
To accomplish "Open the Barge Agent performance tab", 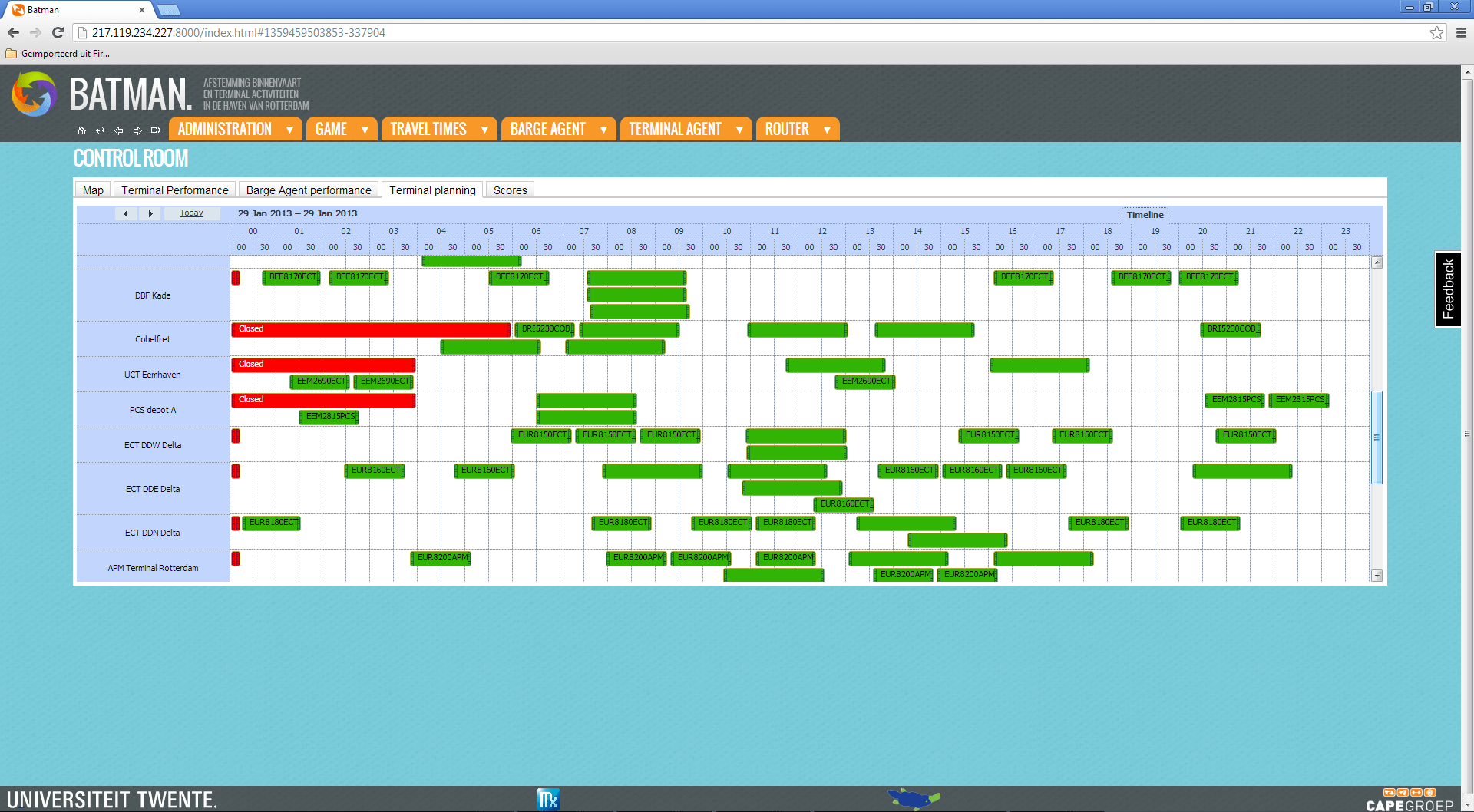I will [x=309, y=190].
